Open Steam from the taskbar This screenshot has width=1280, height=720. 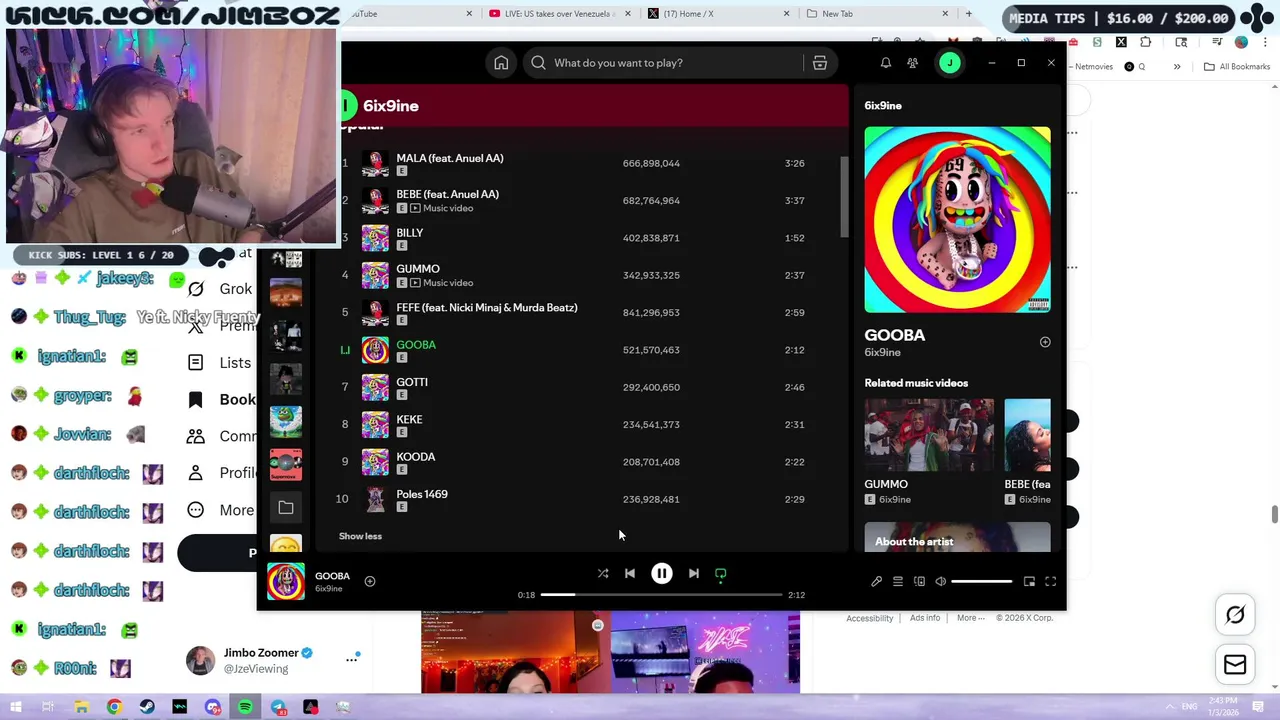coord(147,707)
